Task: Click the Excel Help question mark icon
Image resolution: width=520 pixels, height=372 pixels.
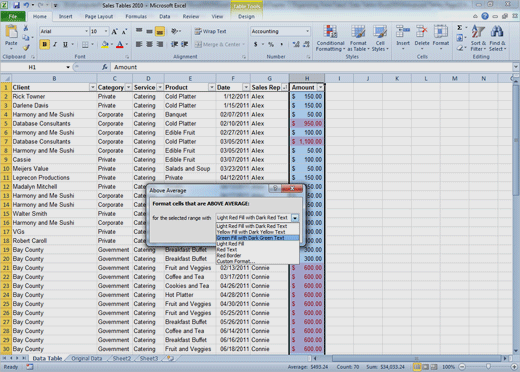Action: (485, 16)
